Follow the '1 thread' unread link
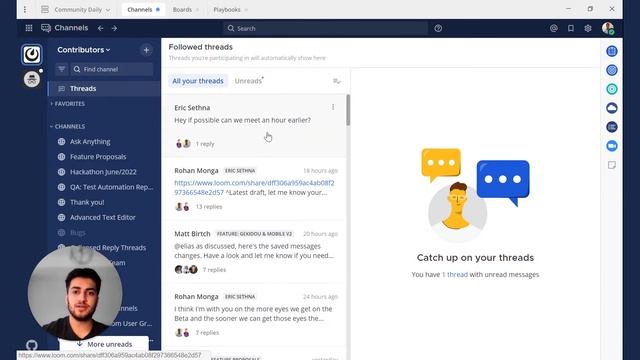Screen dimensions: 640x360 pos(455,275)
